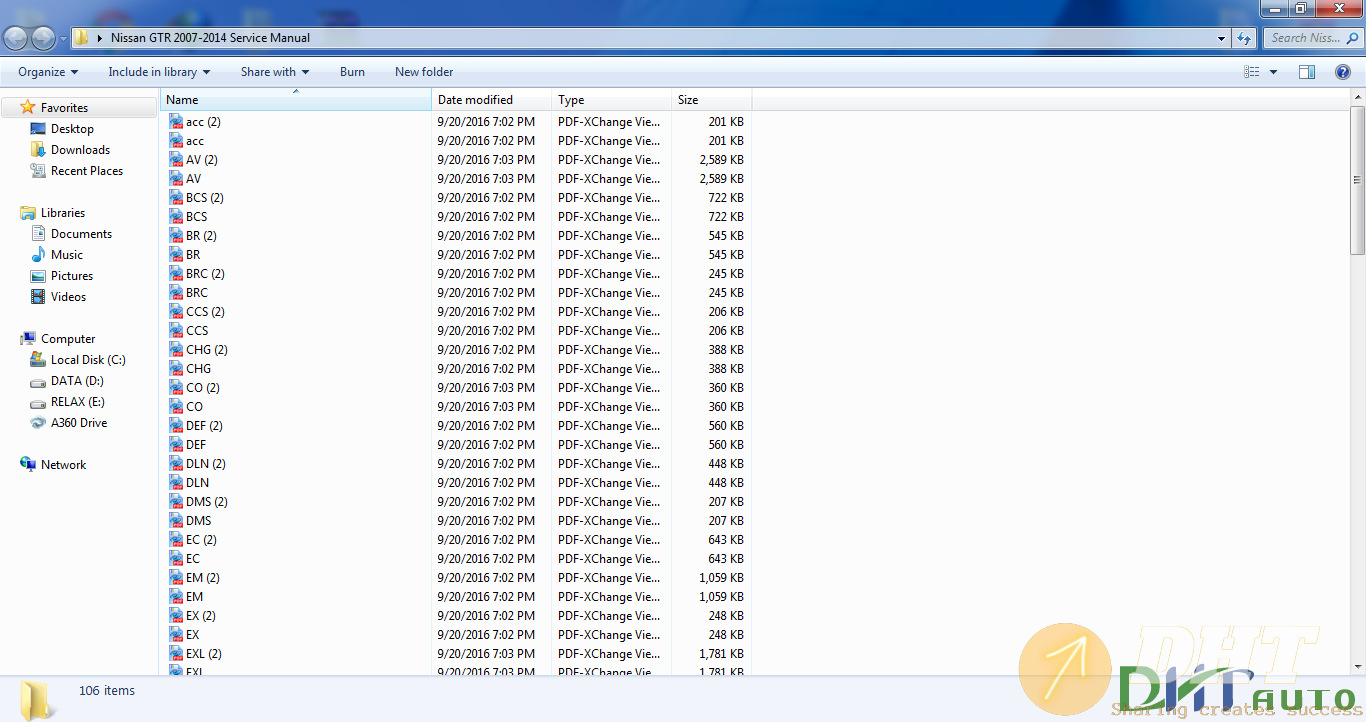Click the Desktop icon in Favorites

pyautogui.click(x=38, y=129)
